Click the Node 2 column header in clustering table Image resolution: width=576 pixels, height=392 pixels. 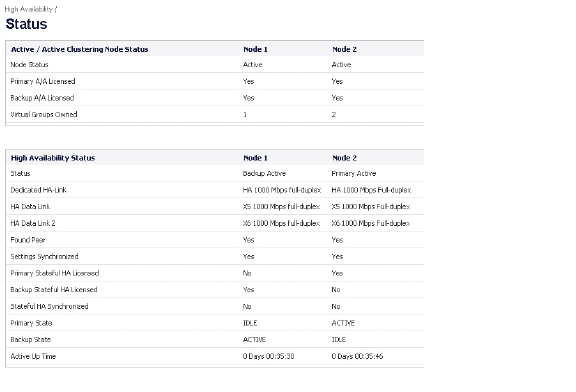coord(344,49)
